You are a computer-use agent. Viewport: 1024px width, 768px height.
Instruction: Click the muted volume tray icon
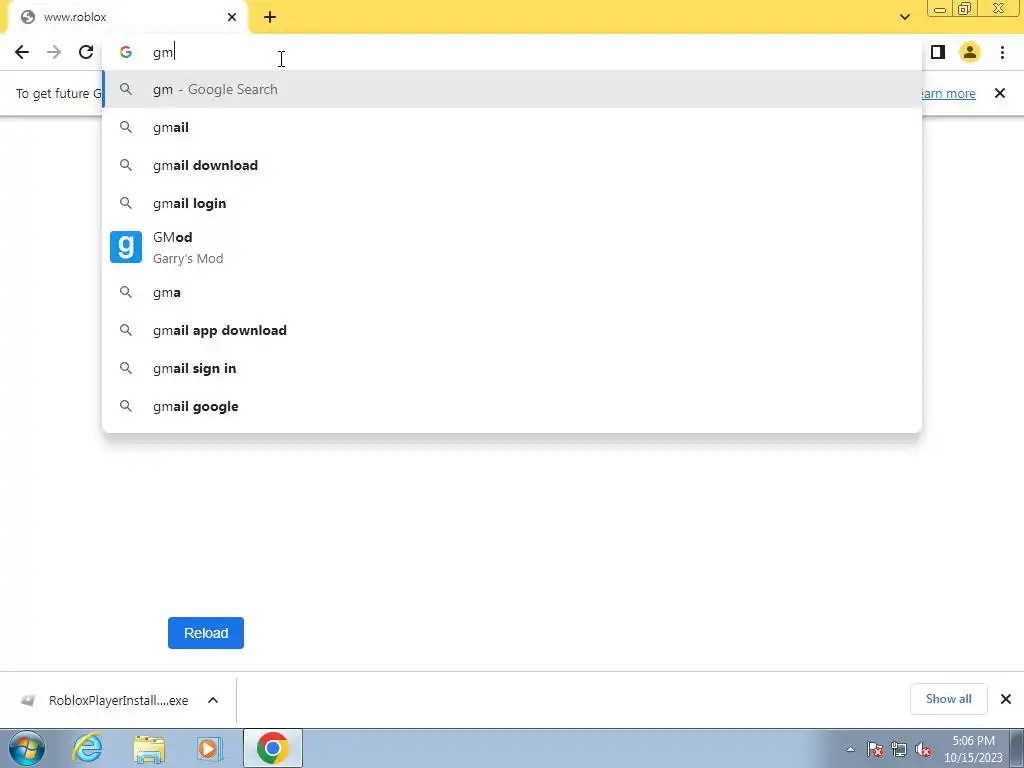pos(923,750)
